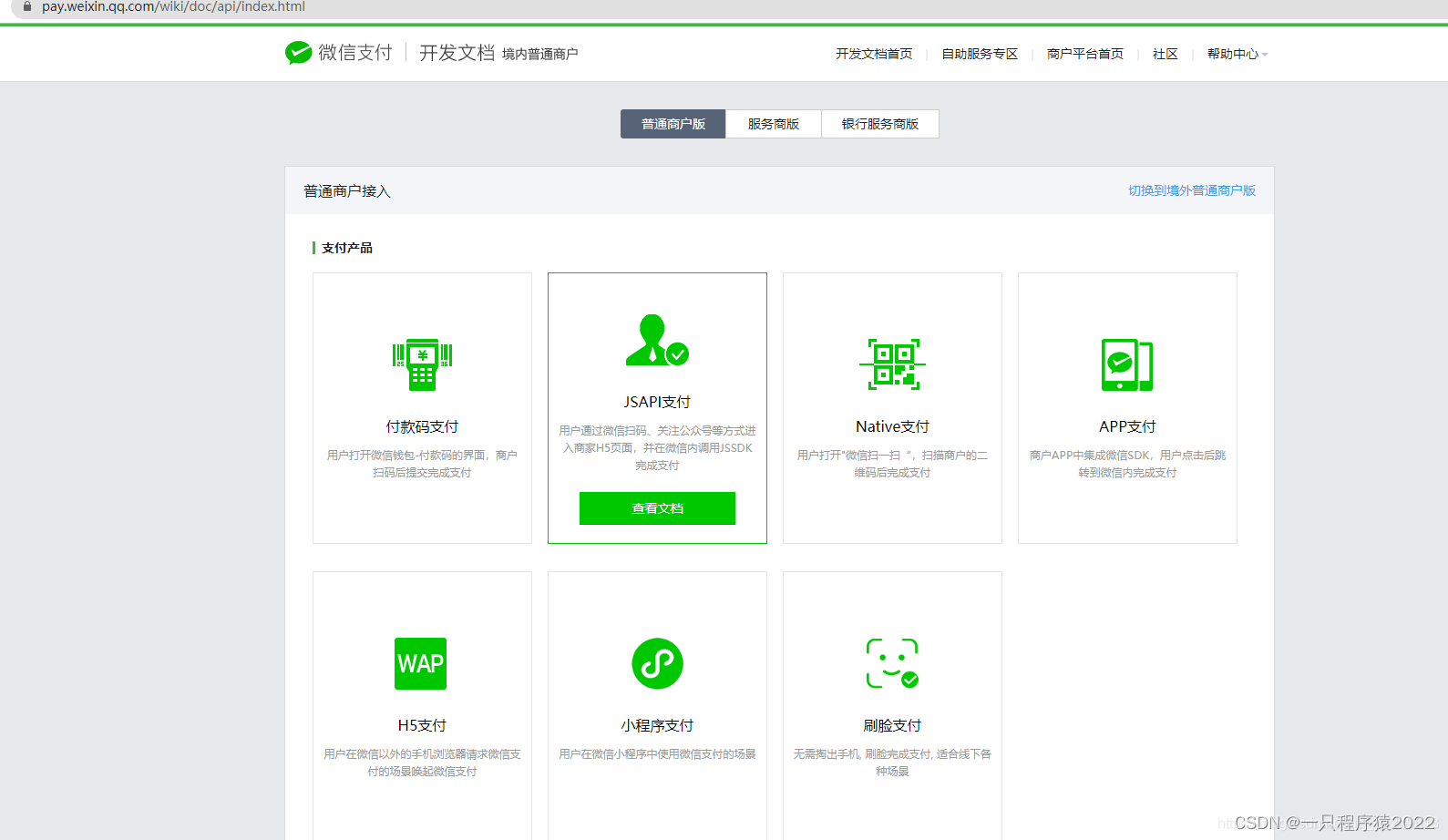Click the JSAPI支付 user checkmark icon
1448x840 pixels.
[657, 340]
